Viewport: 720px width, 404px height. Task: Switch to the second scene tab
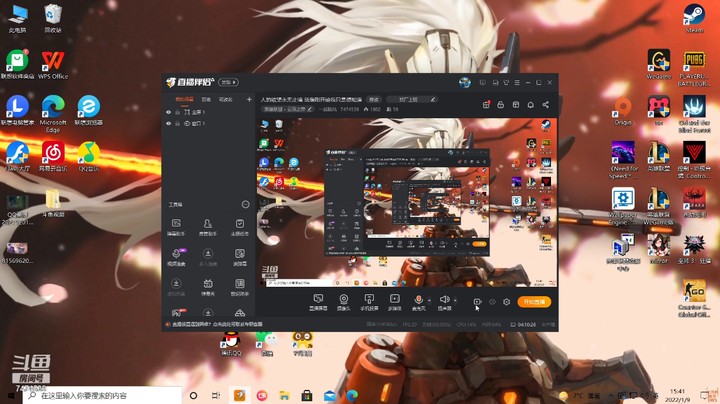click(x=206, y=99)
